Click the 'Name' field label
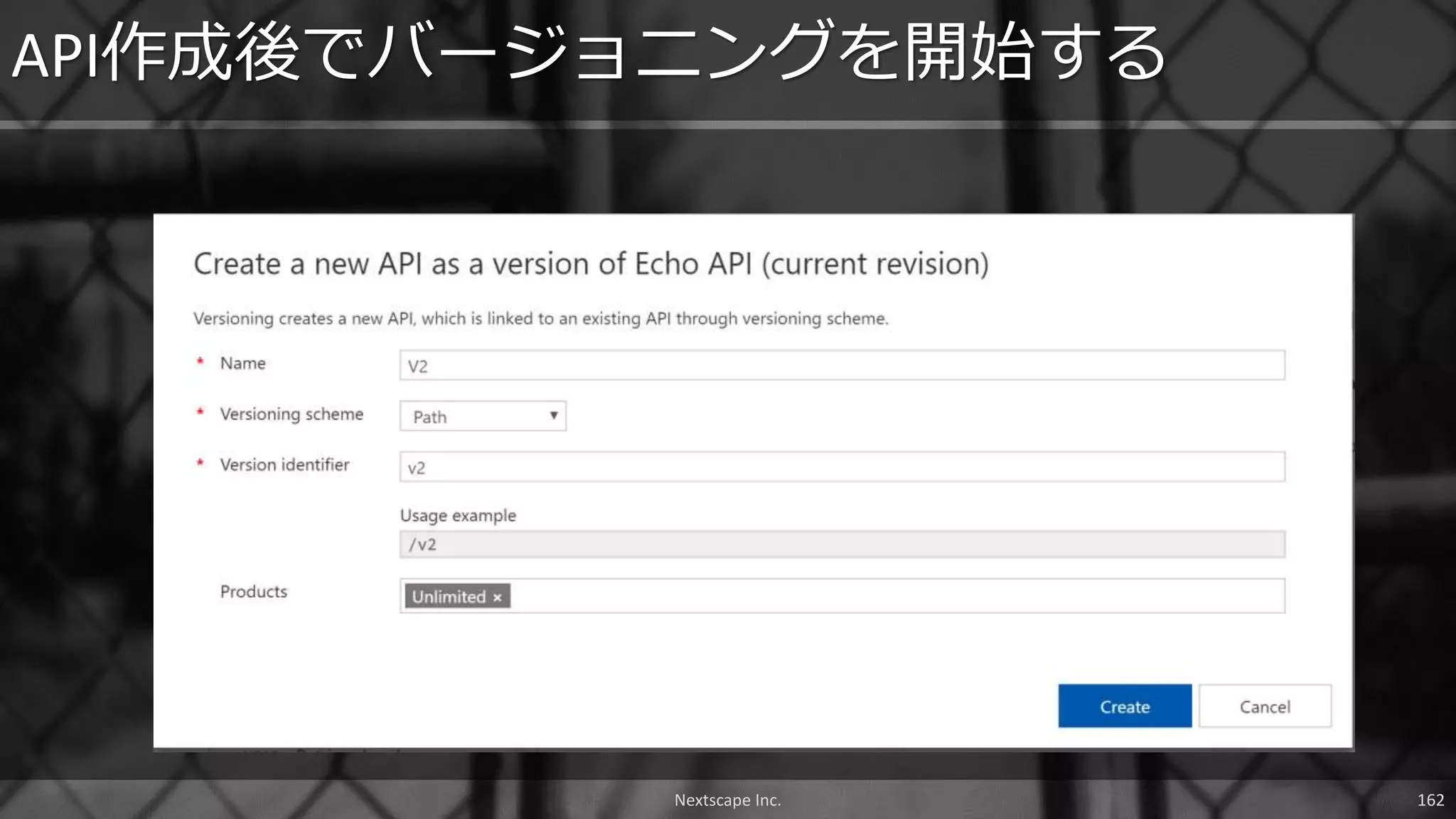Image resolution: width=1456 pixels, height=819 pixels. 243,363
